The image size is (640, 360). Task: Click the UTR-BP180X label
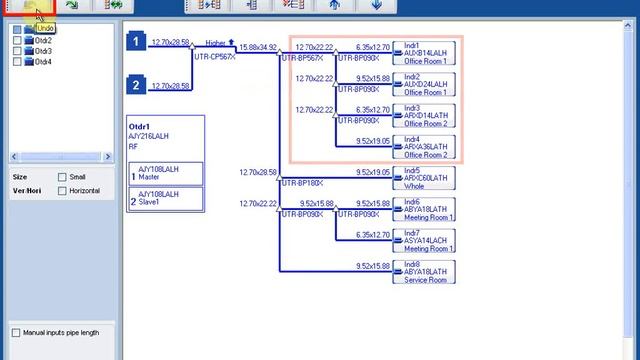tap(302, 183)
